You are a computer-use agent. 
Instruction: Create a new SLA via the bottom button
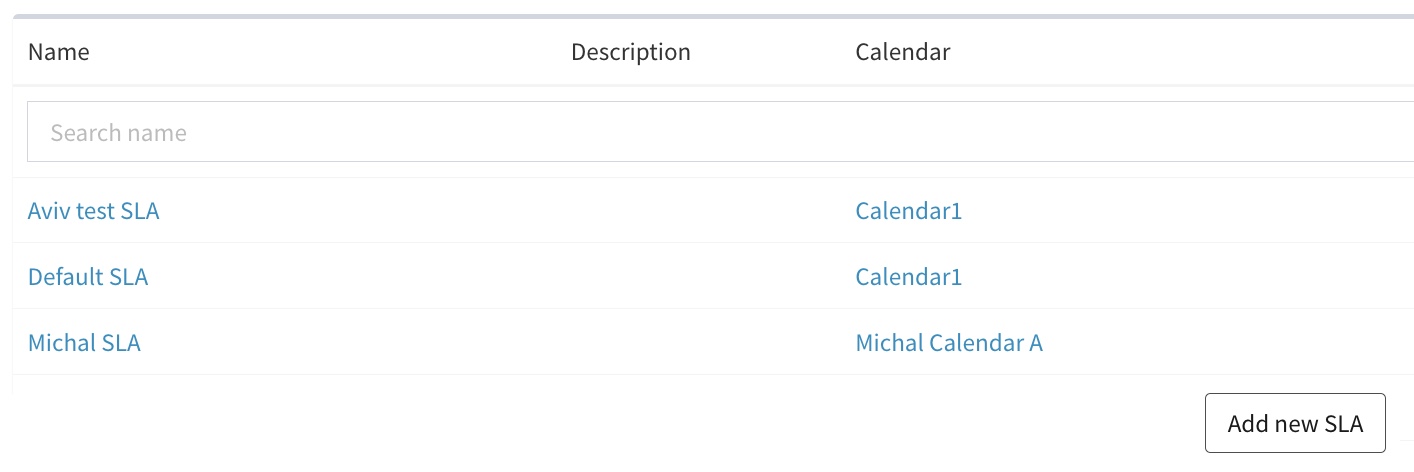point(1295,423)
